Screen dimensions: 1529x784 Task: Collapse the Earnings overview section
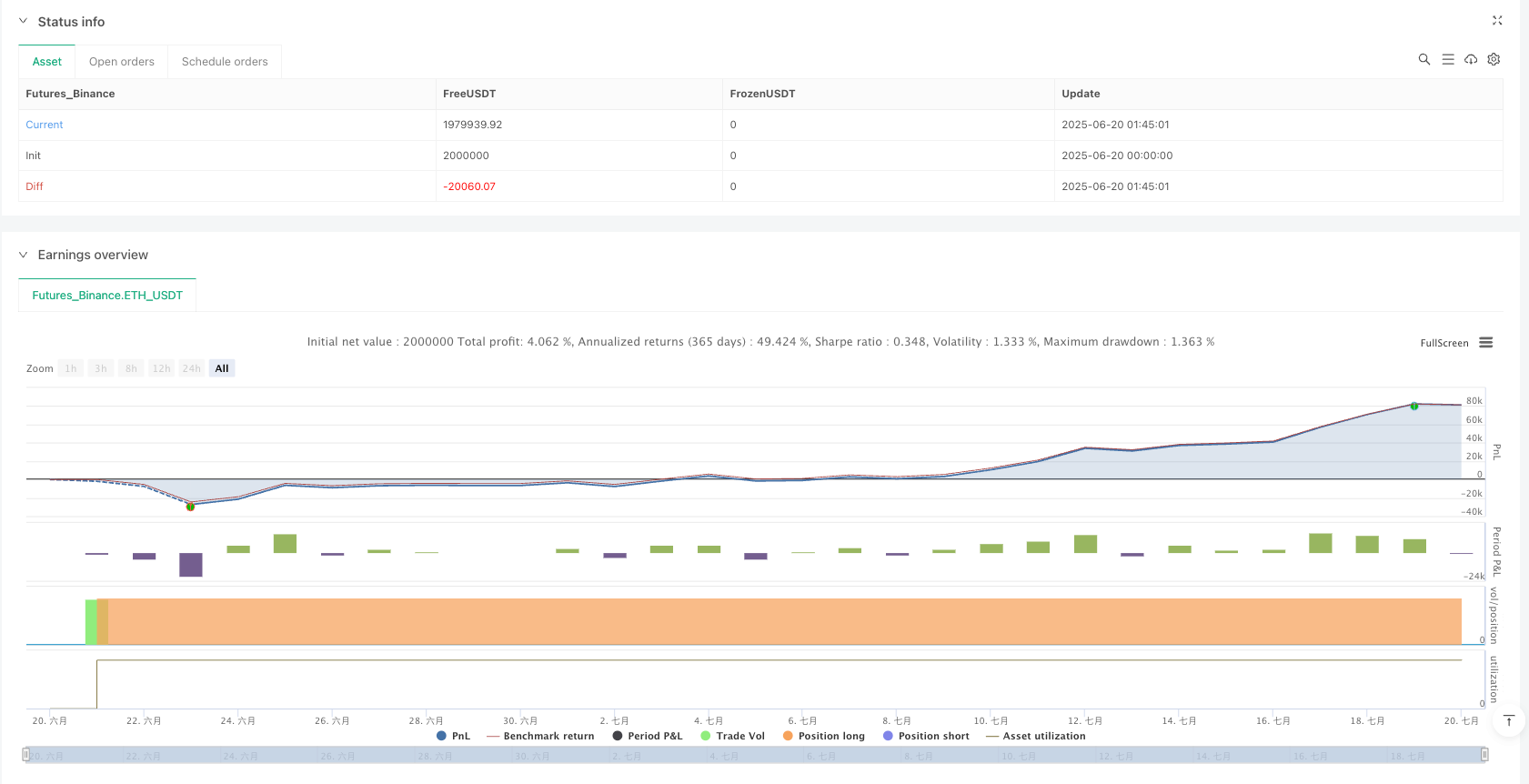(x=24, y=255)
